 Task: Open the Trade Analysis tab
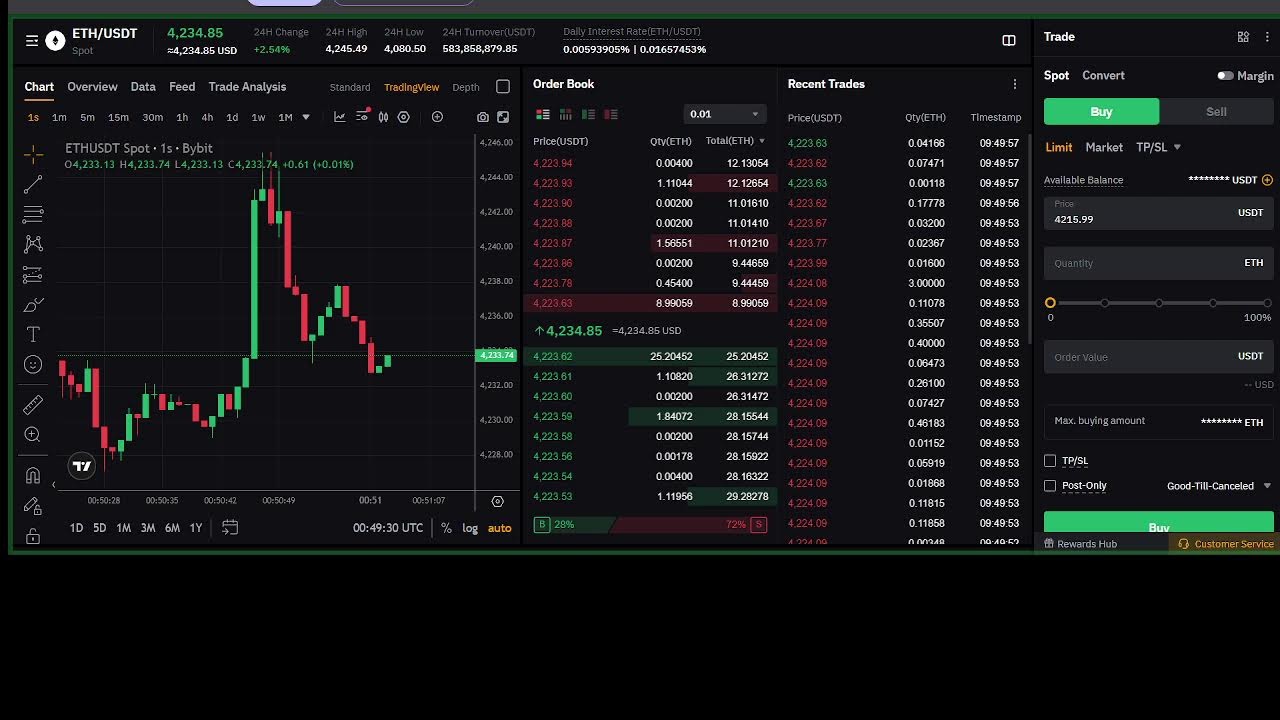pos(247,87)
